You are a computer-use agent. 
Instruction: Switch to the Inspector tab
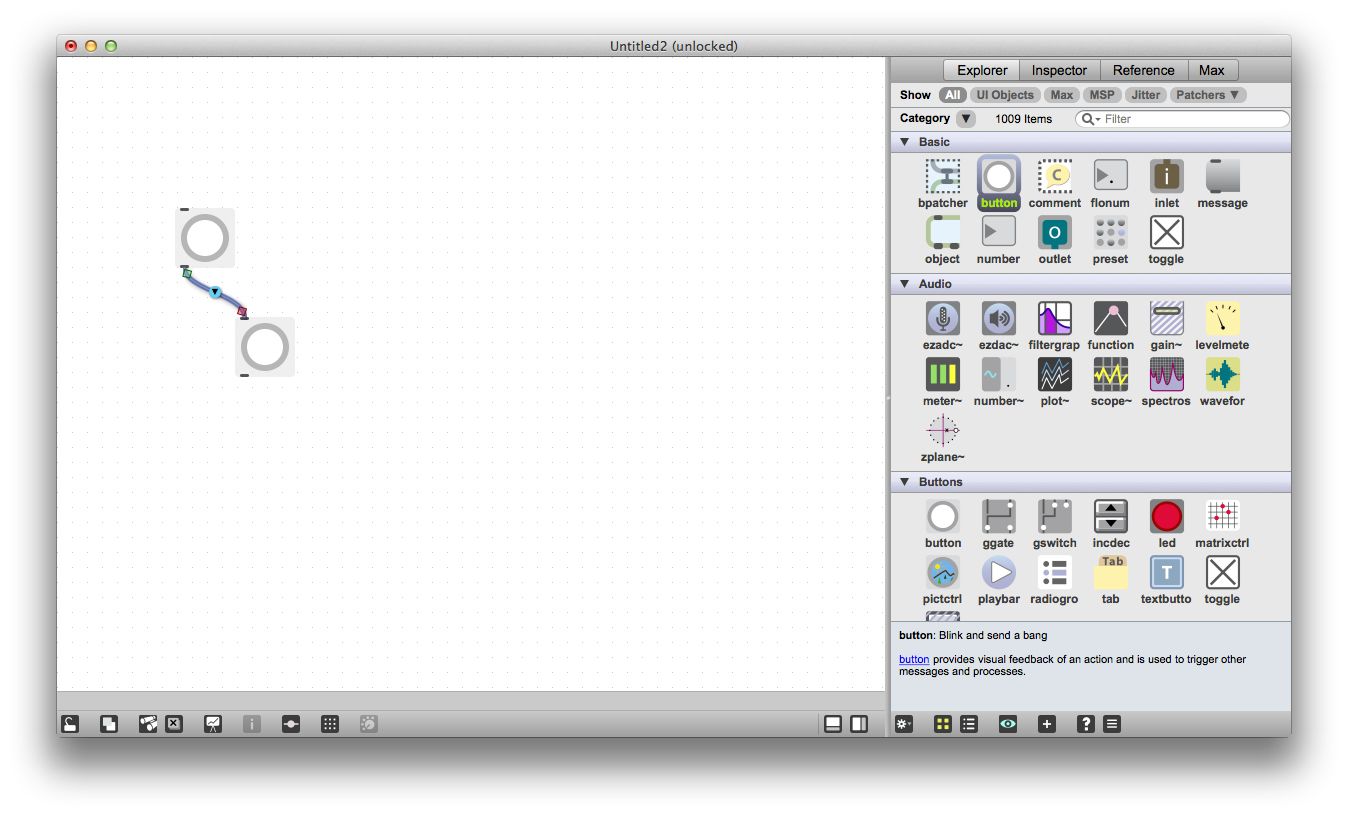pyautogui.click(x=1059, y=70)
